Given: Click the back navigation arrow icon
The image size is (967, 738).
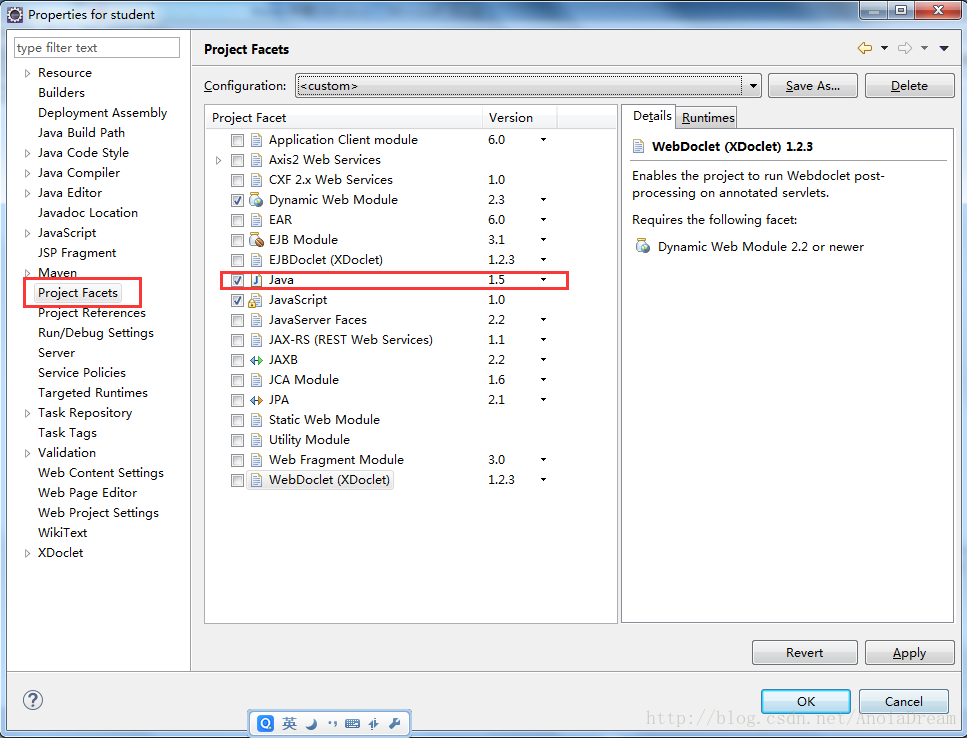Looking at the screenshot, I should (865, 48).
